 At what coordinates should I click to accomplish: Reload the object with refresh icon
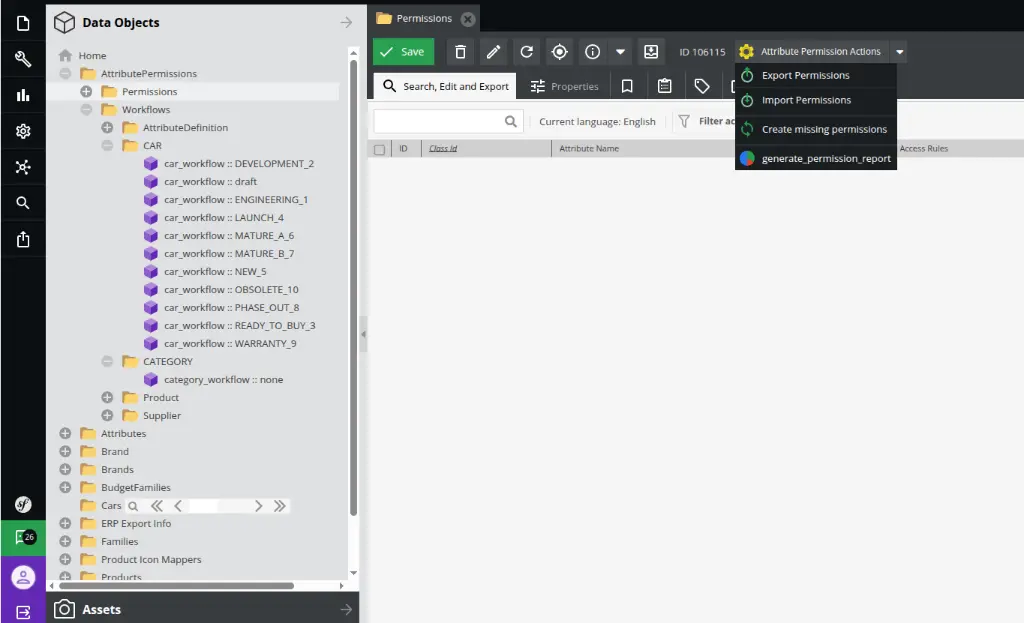click(x=526, y=52)
